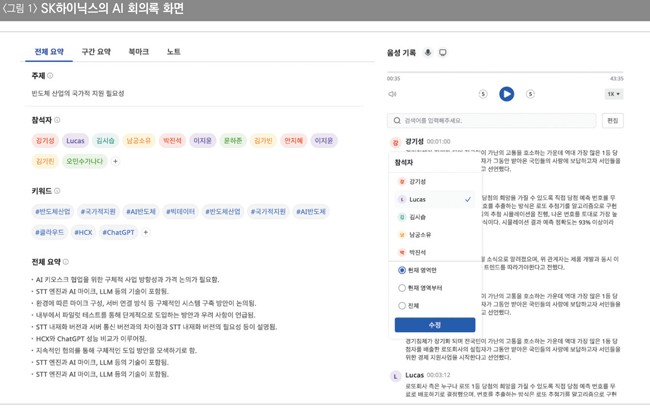This screenshot has width=650, height=408.
Task: Click the screen monitor icon beside 음성 기록
Action: click(x=443, y=52)
